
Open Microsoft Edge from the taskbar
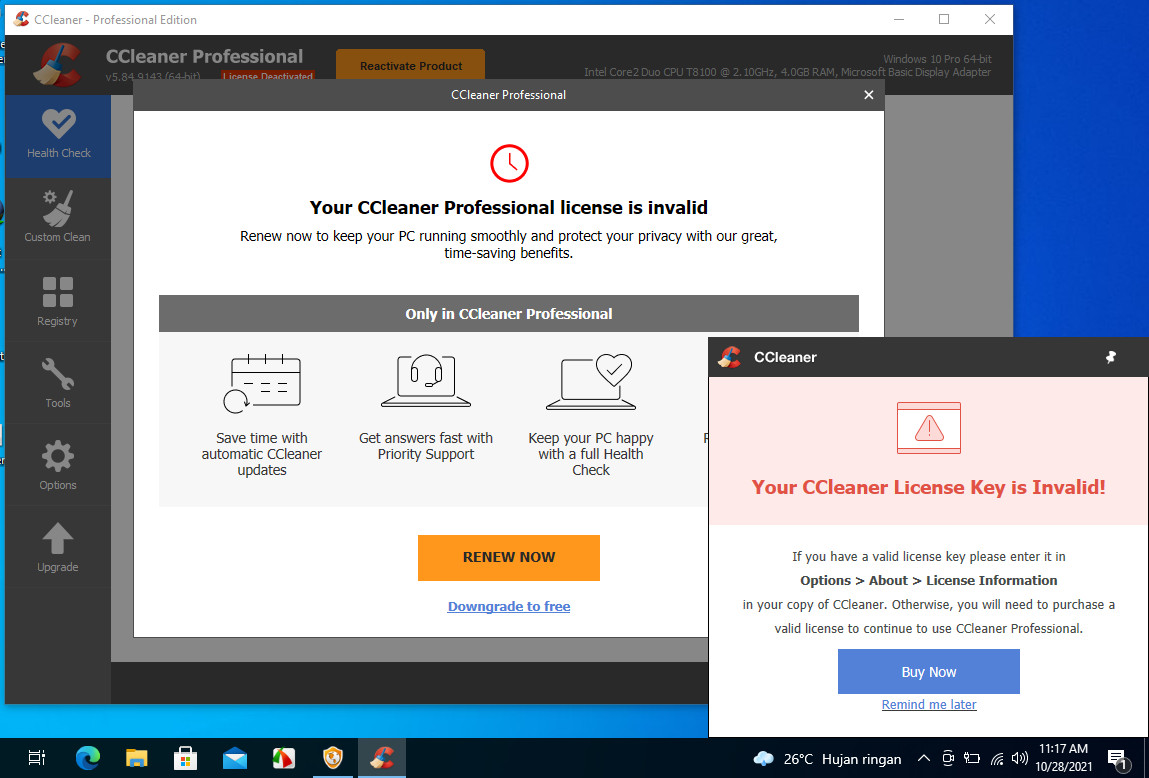87,757
